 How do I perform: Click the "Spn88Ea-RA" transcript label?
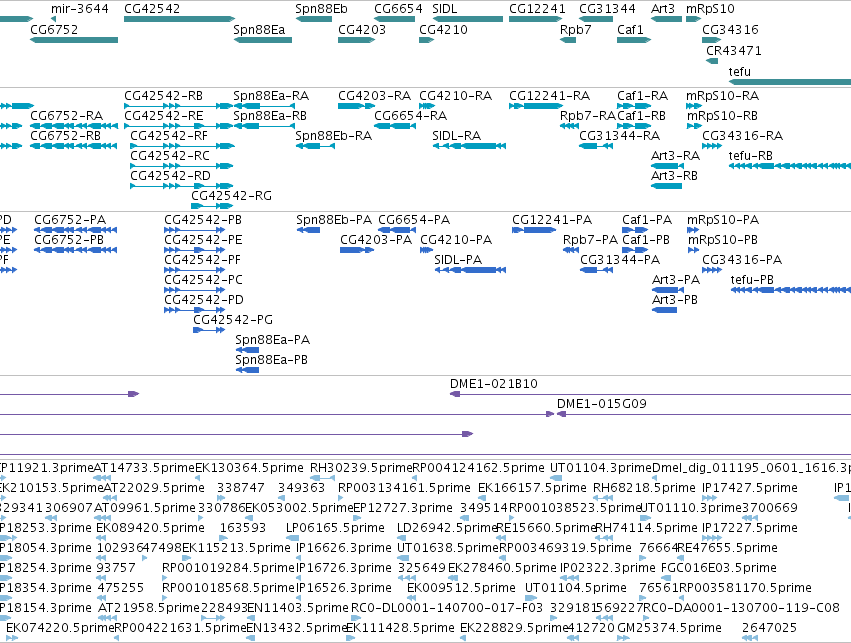(x=271, y=96)
